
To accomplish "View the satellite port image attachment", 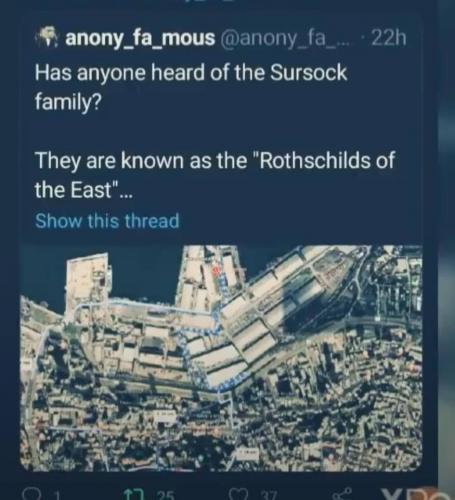I will (x=221, y=358).
